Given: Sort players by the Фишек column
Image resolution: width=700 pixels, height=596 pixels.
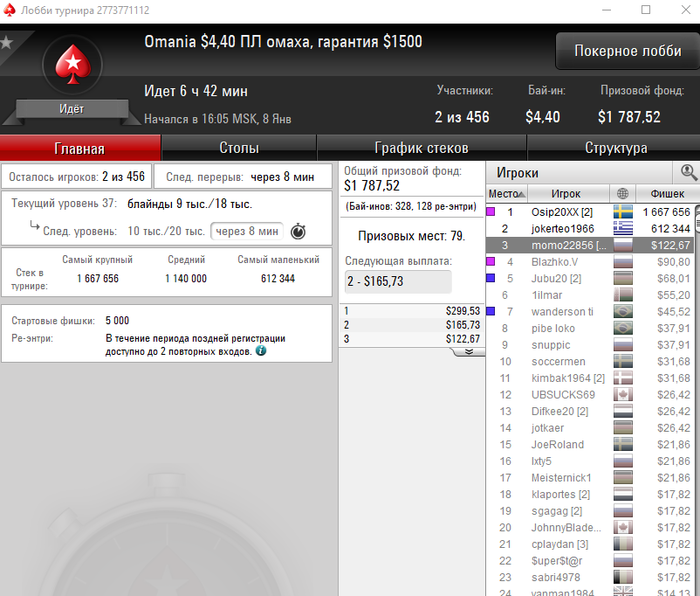Looking at the screenshot, I should (x=667, y=194).
